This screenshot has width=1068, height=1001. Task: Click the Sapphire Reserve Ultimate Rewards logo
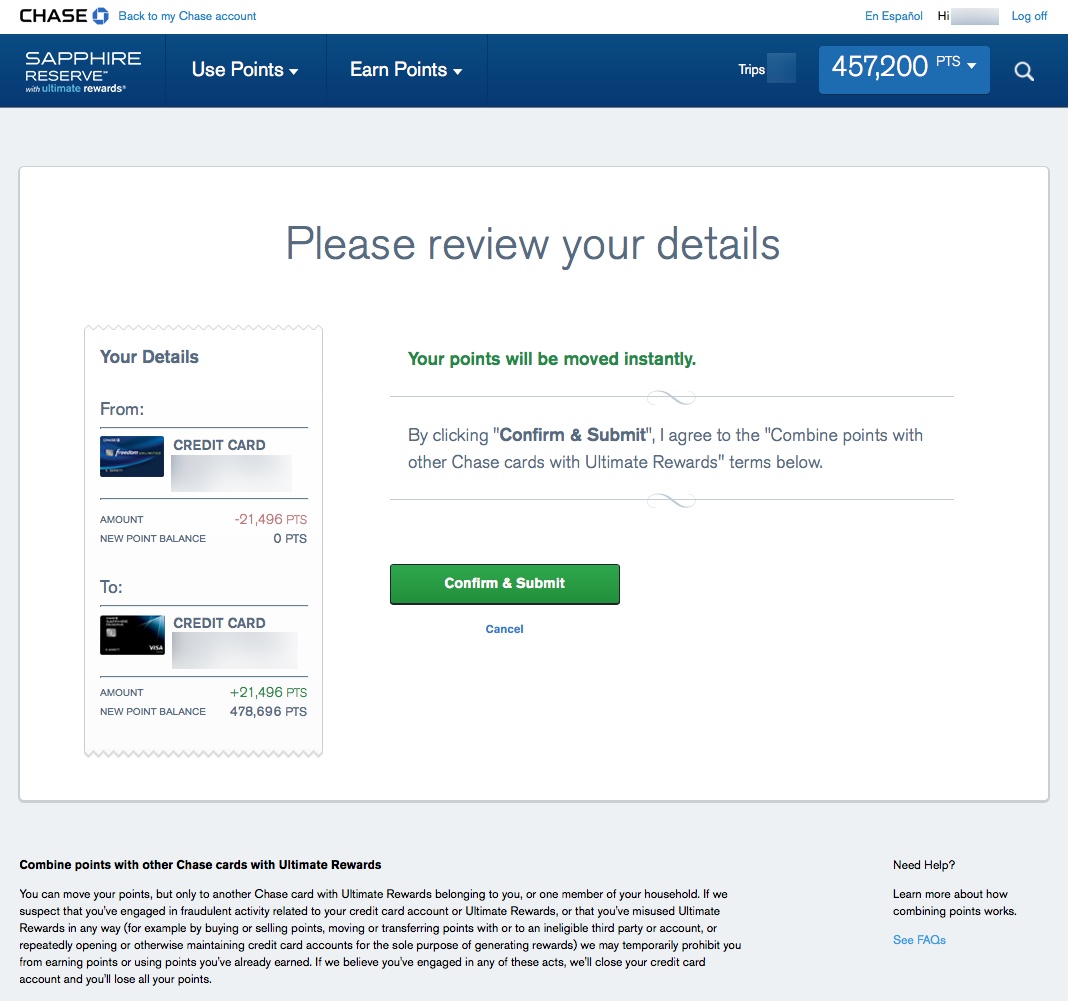point(83,71)
